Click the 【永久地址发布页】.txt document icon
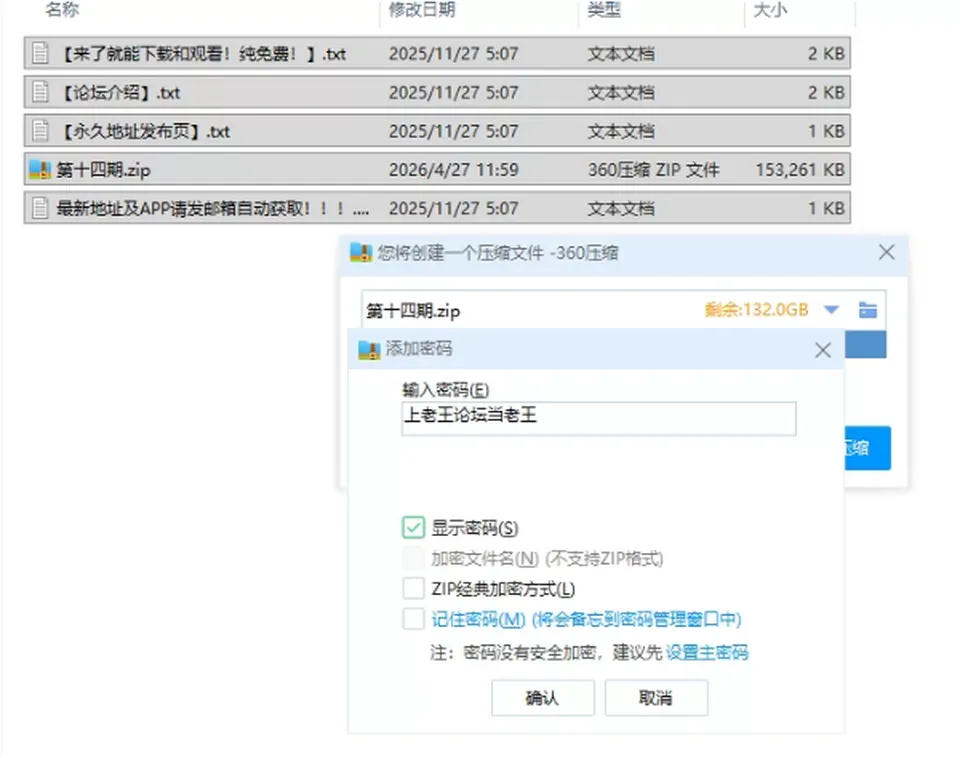960x758 pixels. pyautogui.click(x=40, y=131)
